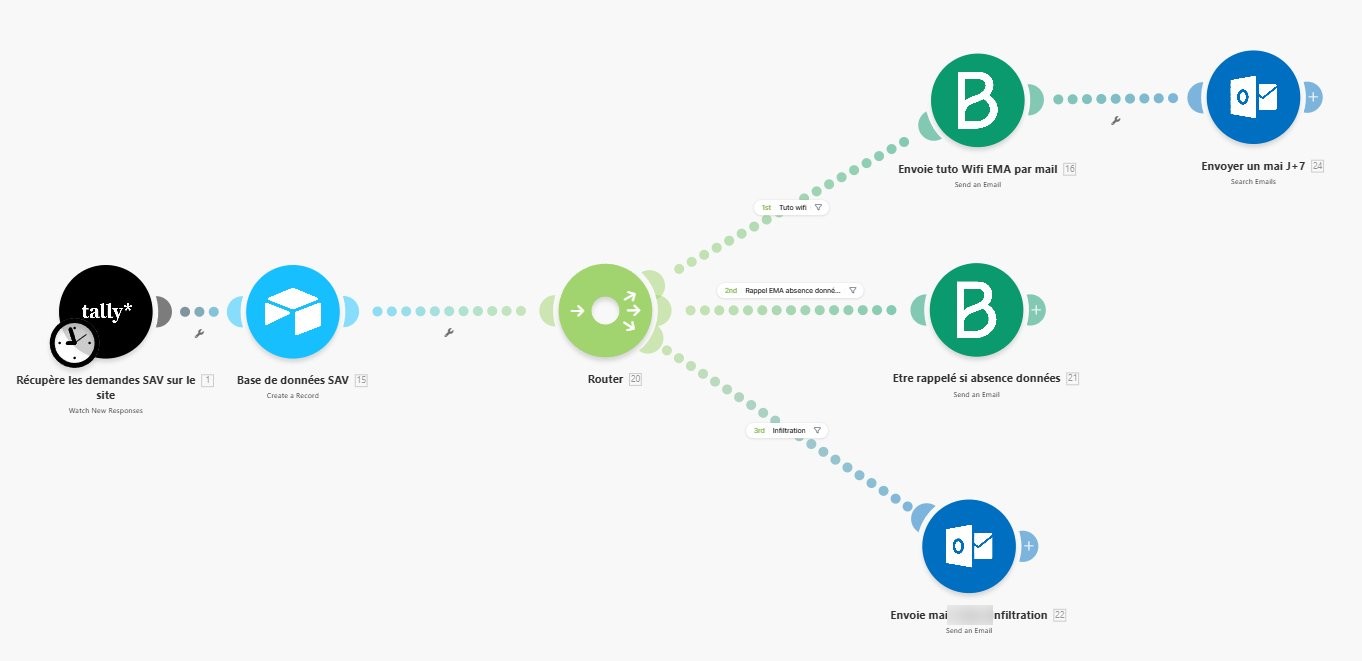The width and height of the screenshot is (1362, 661).
Task: Add a module after Envoyer un mai J+7
Action: pyautogui.click(x=1313, y=98)
